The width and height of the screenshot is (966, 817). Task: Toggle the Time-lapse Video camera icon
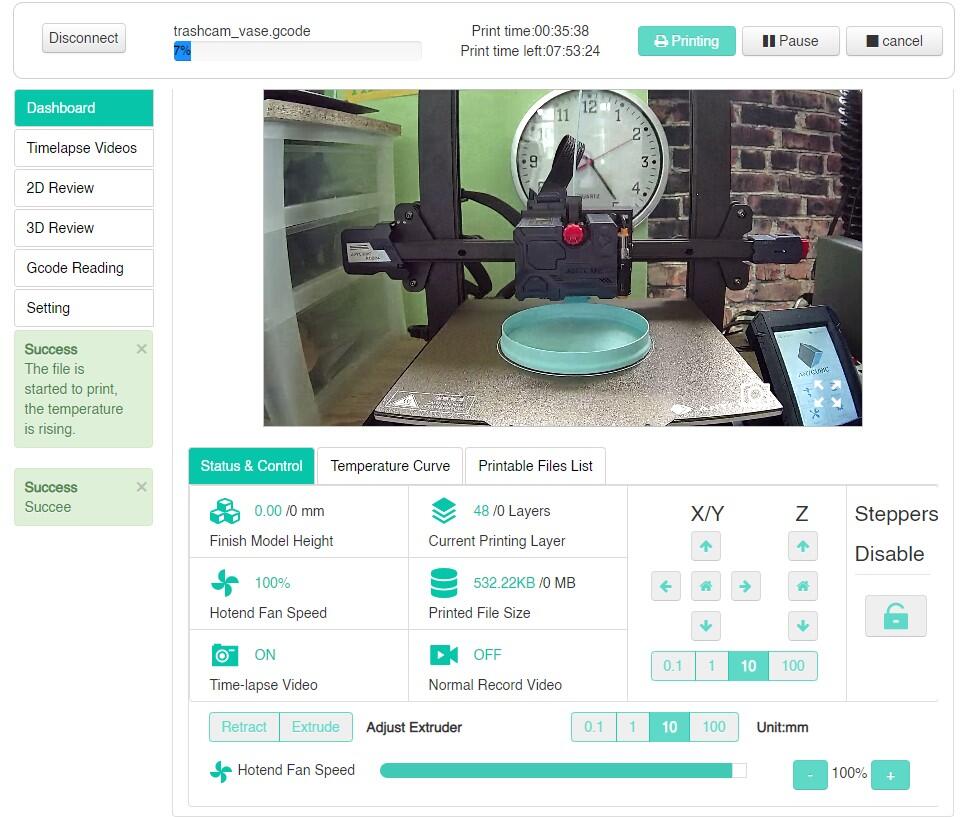pos(225,655)
